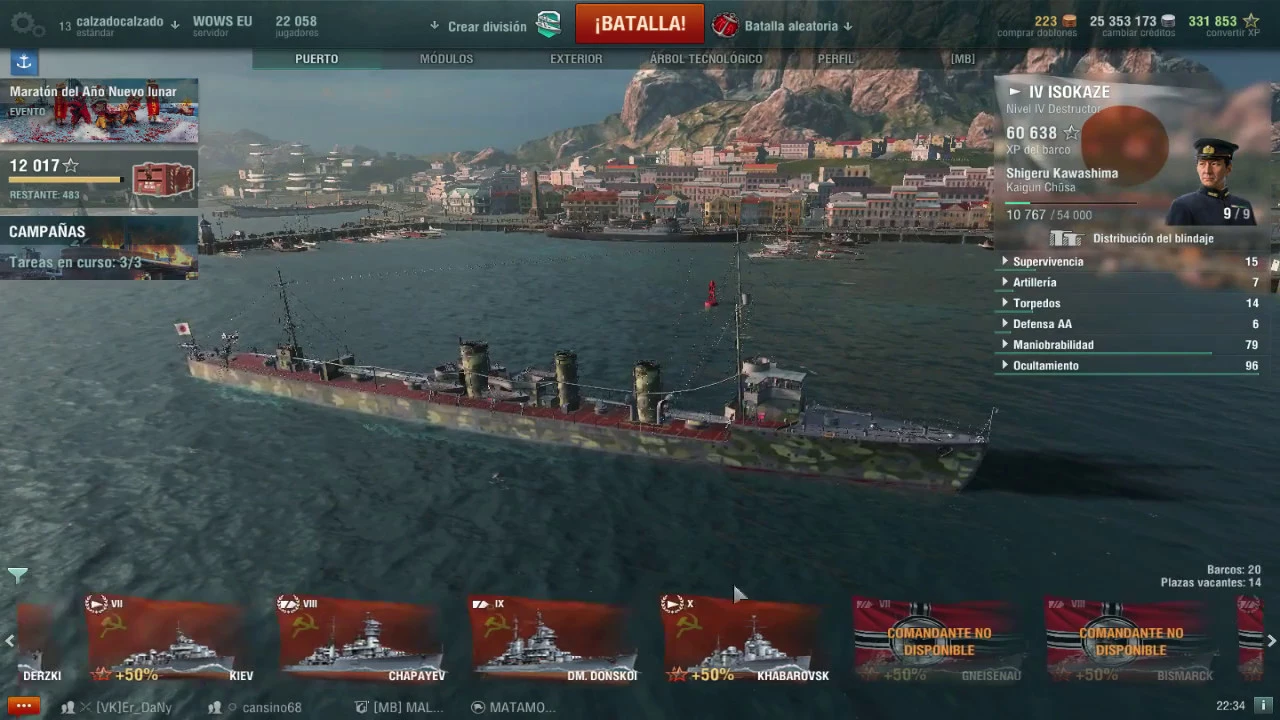Open the settings gear menu
Image resolution: width=1280 pixels, height=720 pixels.
26,24
